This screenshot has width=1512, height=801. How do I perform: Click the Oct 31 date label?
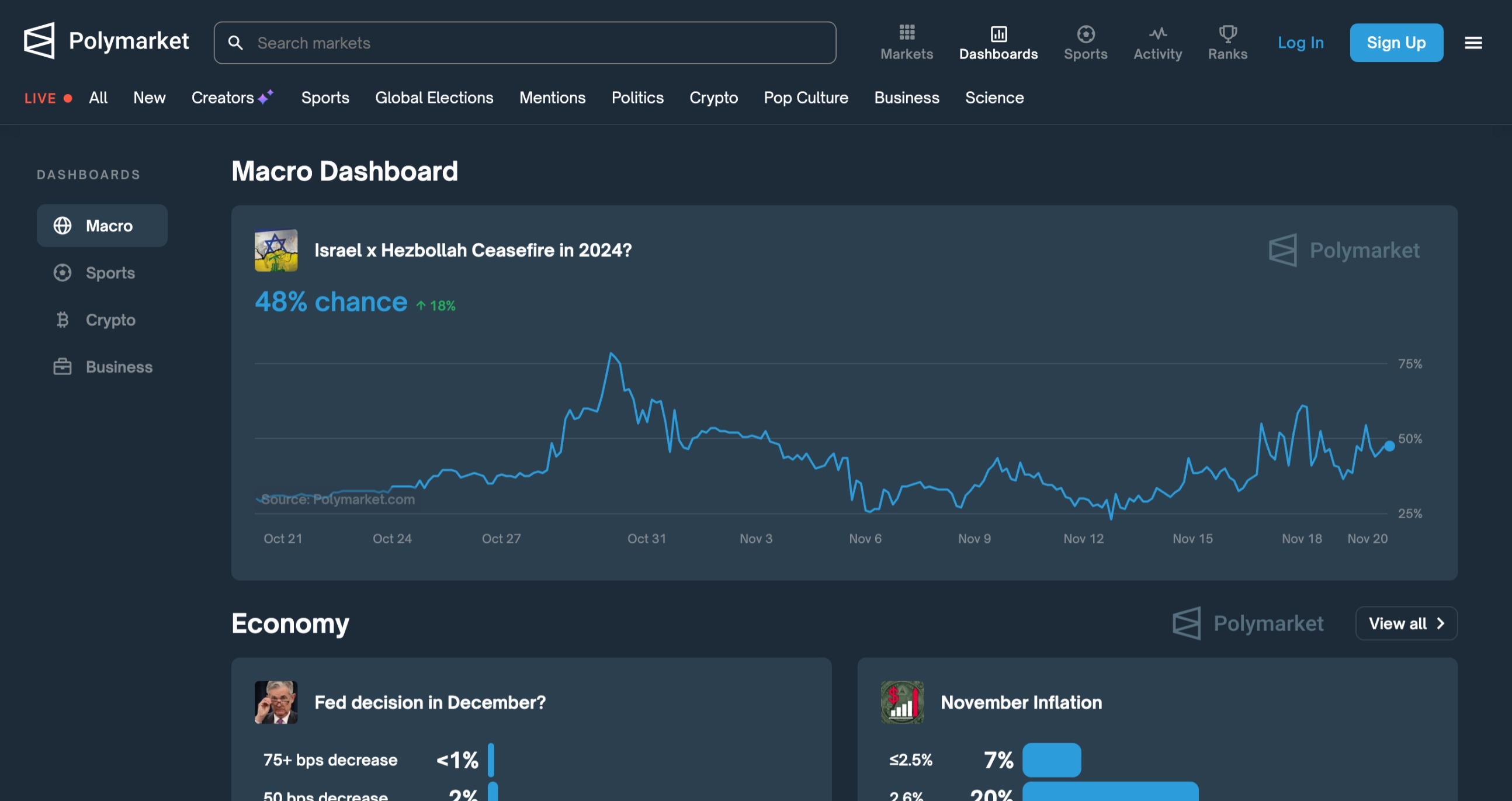coord(646,538)
